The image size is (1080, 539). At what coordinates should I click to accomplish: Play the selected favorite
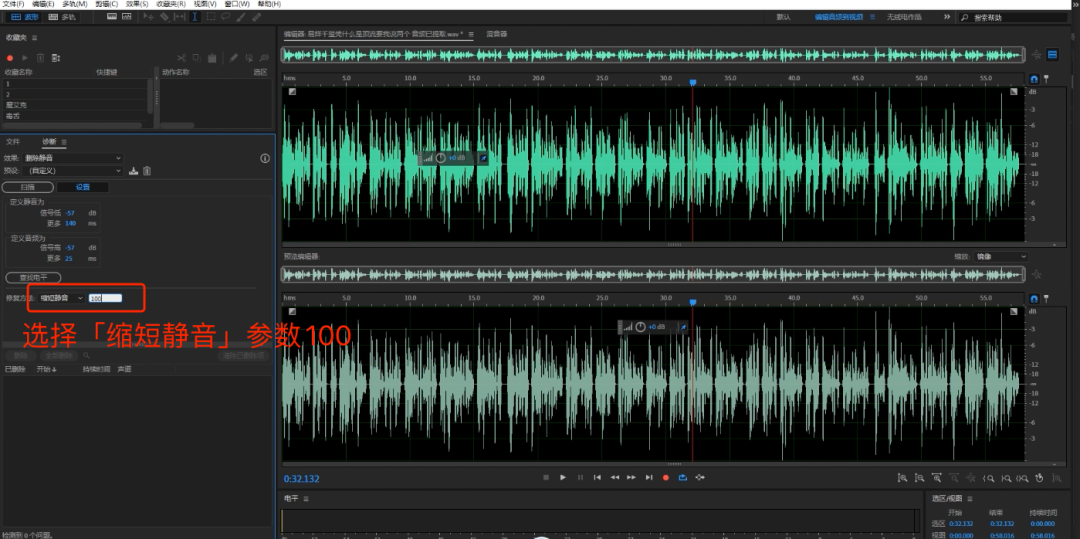(x=25, y=59)
